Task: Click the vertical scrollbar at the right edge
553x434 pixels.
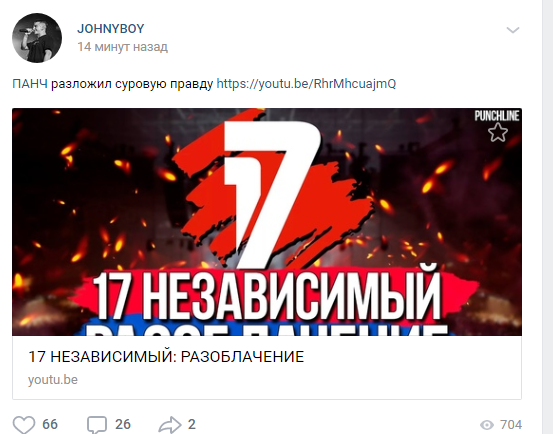Action: [547, 217]
